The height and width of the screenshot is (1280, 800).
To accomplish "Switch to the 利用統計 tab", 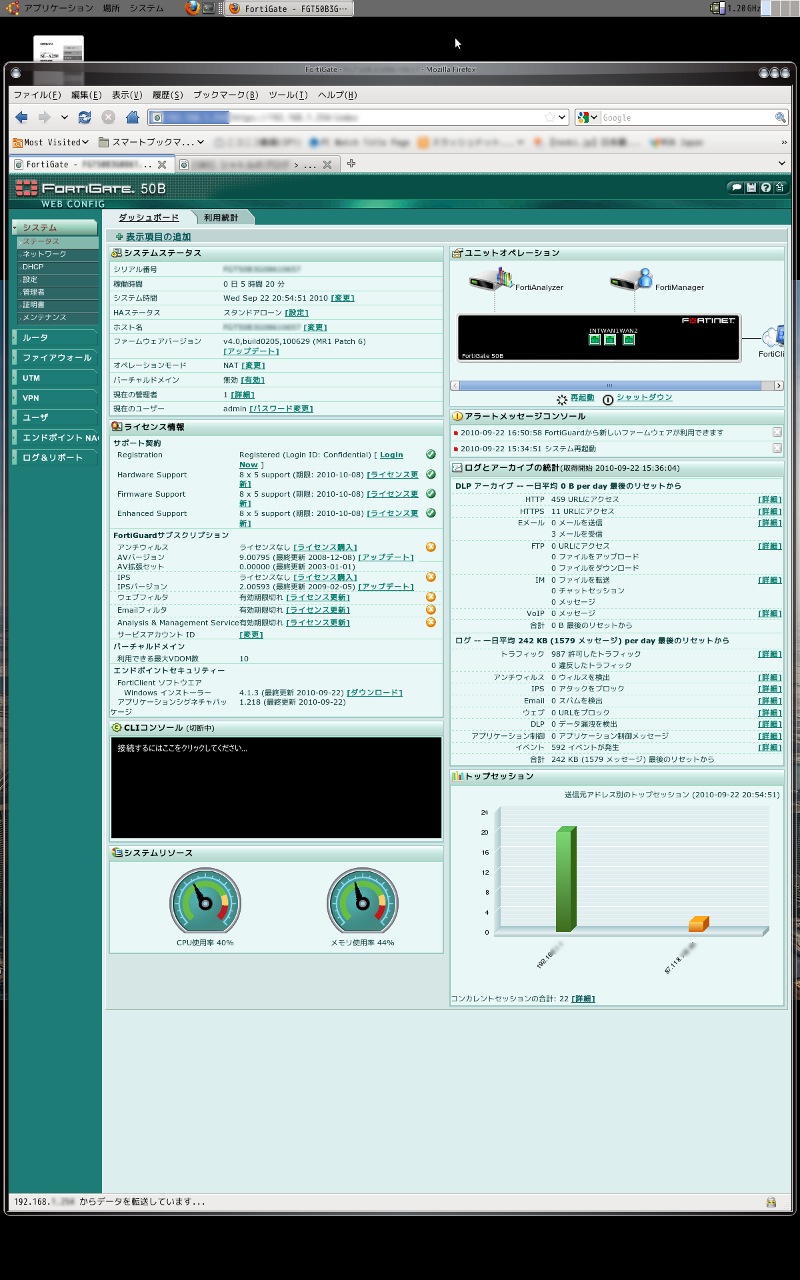I will [x=221, y=217].
